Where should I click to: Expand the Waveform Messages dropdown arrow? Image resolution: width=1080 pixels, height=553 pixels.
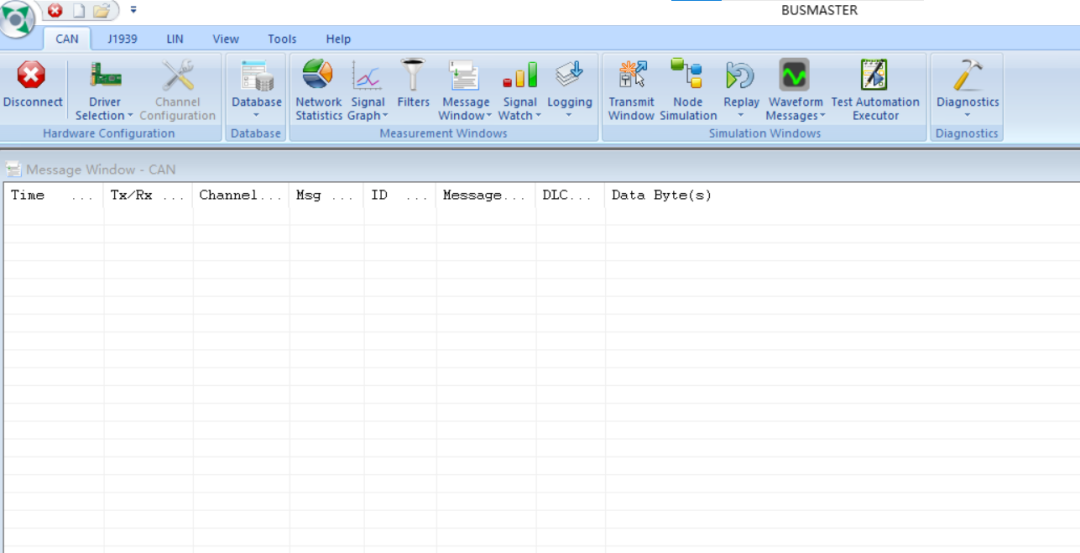pyautogui.click(x=822, y=116)
